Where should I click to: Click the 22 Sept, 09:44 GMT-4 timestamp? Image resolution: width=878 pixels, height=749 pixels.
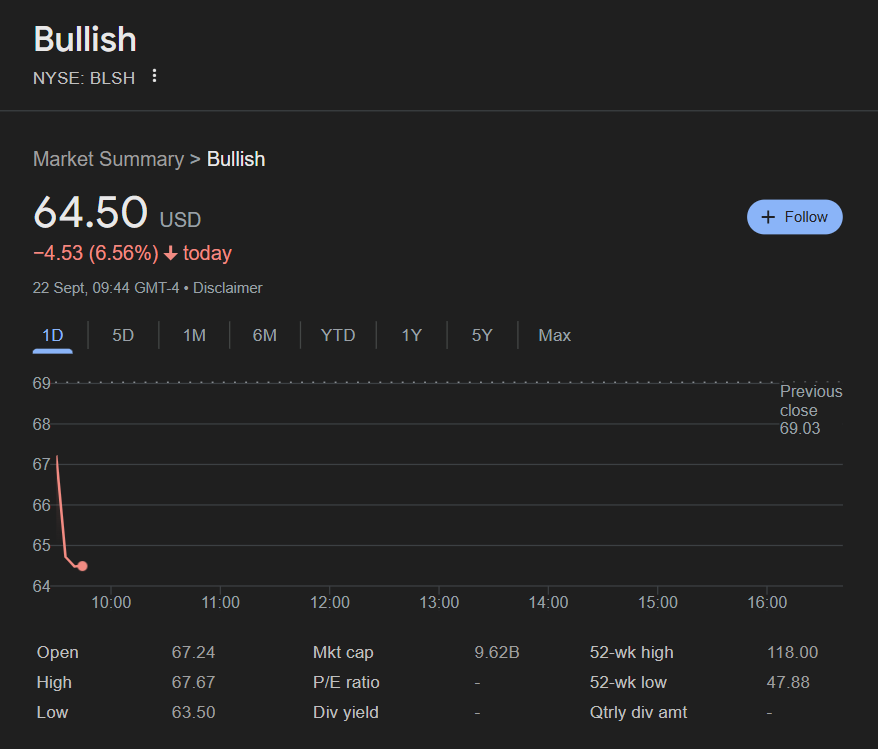[106, 288]
